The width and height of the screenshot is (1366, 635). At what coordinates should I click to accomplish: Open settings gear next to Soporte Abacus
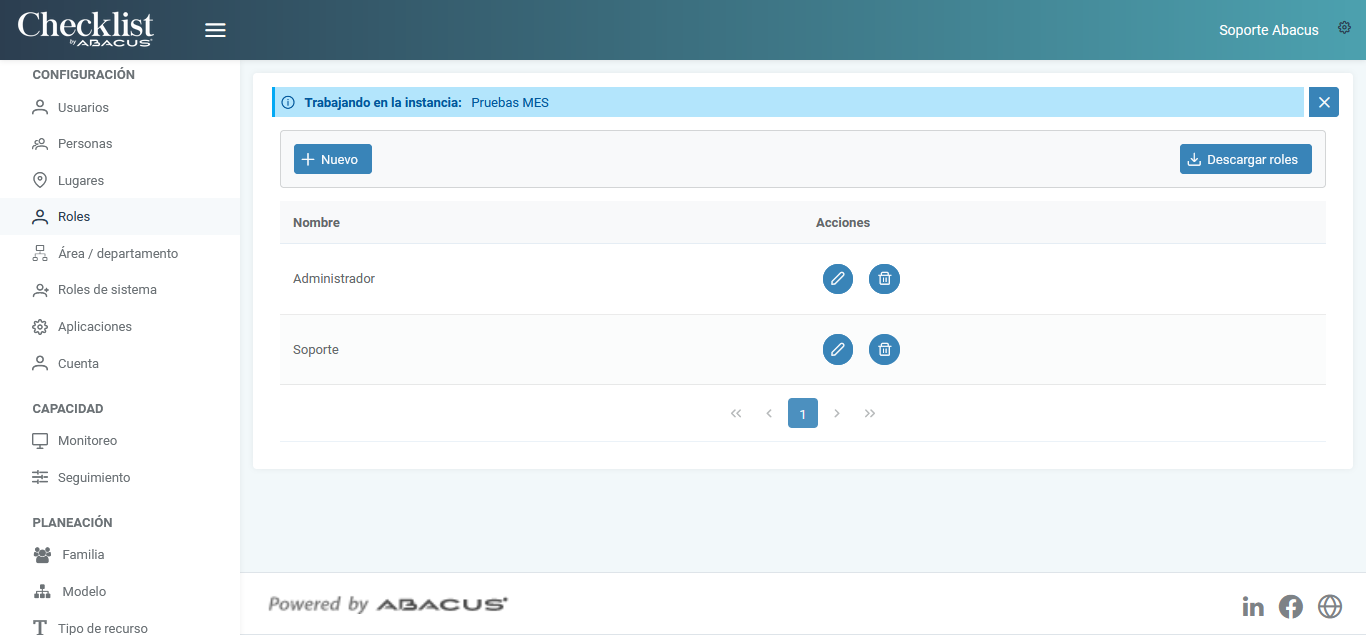point(1344,28)
